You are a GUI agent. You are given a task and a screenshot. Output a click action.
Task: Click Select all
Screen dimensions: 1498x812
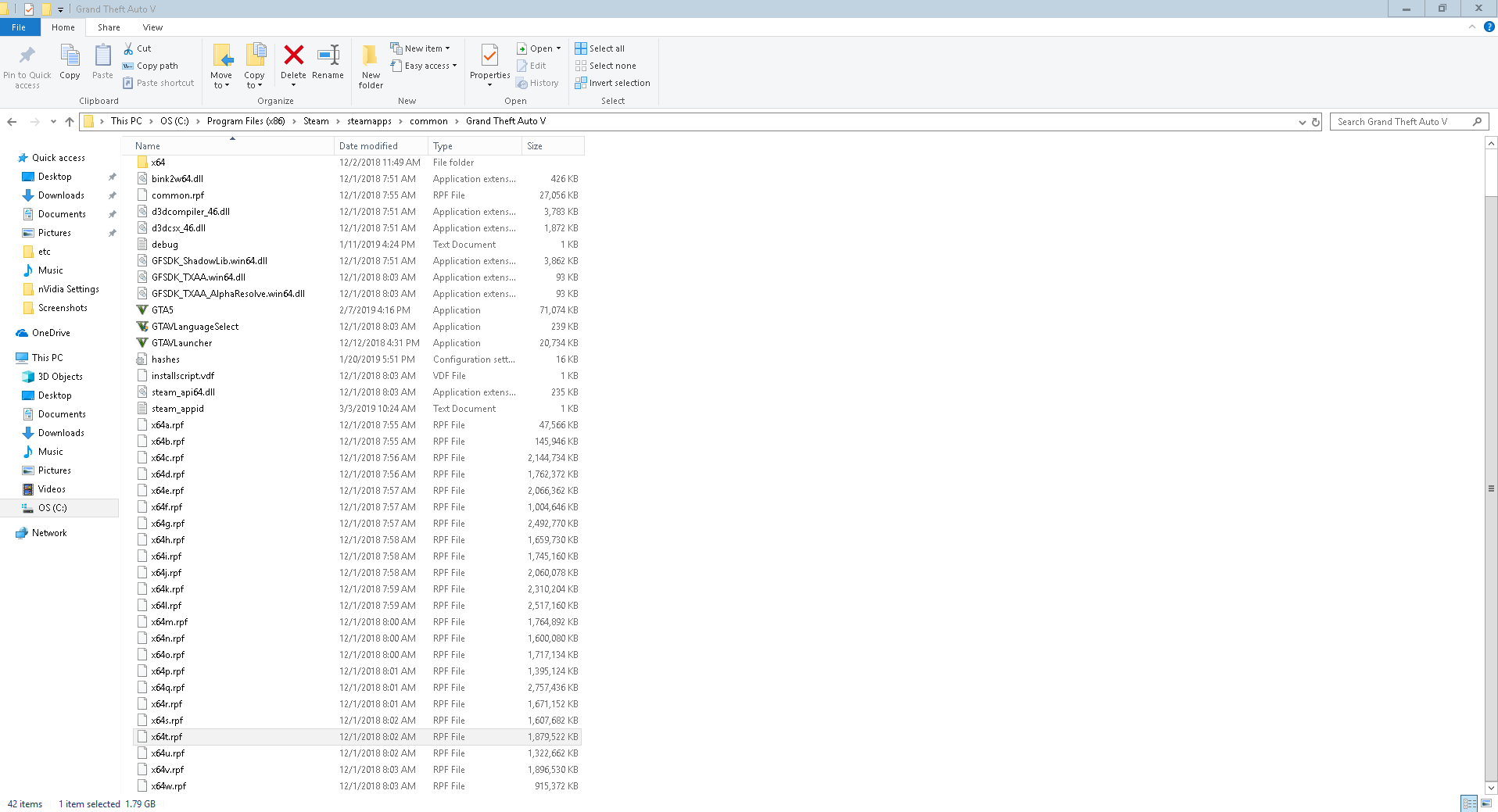click(x=600, y=48)
